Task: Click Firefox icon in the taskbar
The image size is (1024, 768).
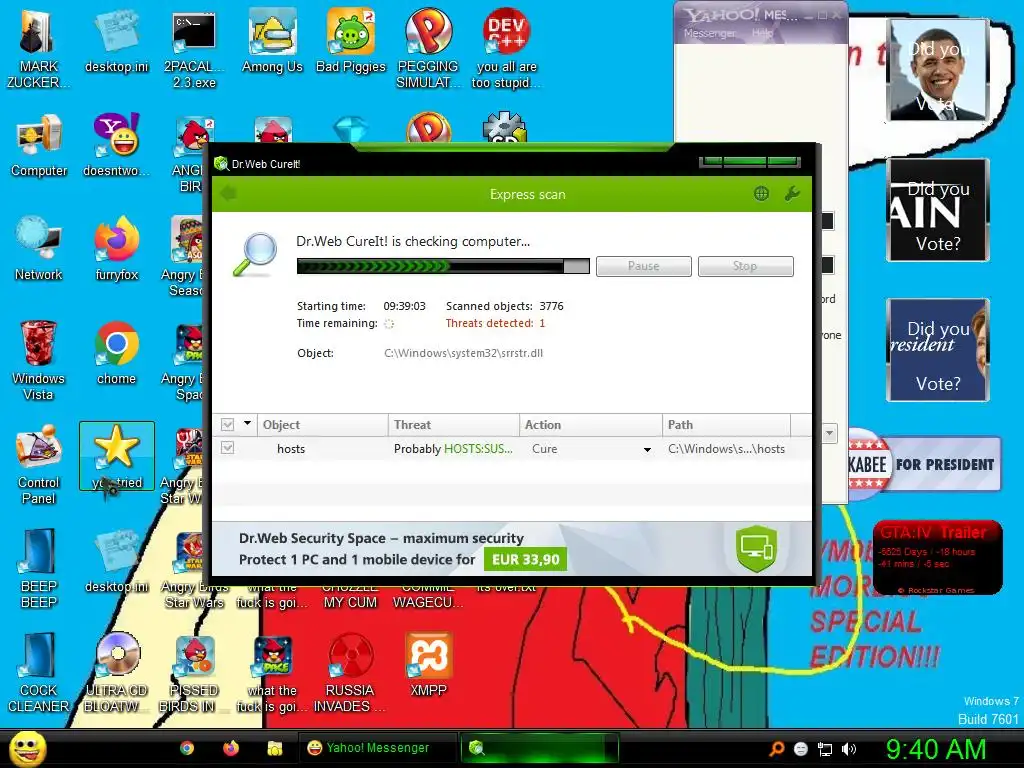Action: [x=231, y=748]
